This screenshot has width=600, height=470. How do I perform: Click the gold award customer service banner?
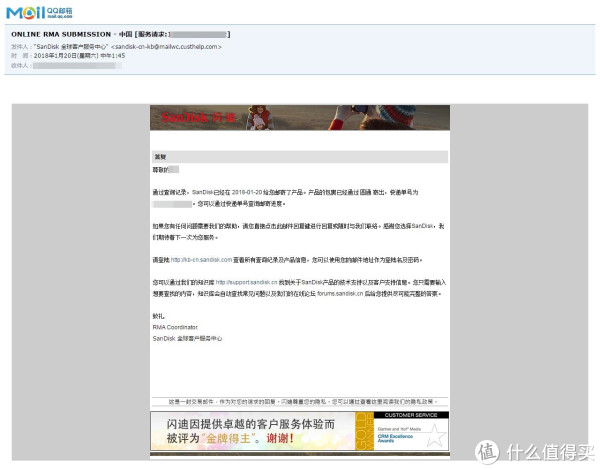point(300,431)
